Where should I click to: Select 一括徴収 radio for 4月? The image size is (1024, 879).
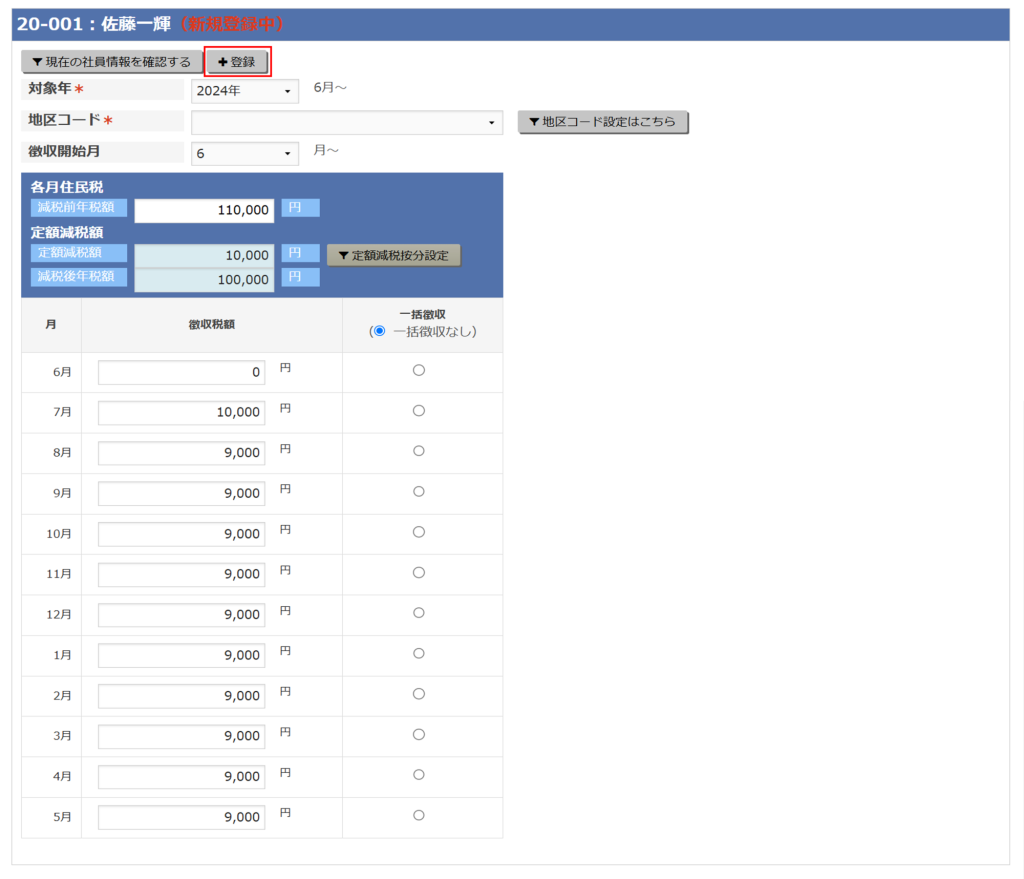[419, 775]
